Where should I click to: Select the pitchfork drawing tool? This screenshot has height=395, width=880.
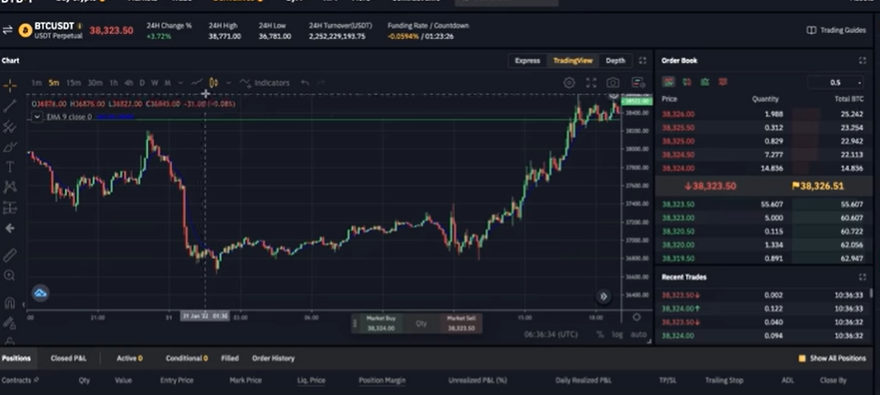(10, 127)
